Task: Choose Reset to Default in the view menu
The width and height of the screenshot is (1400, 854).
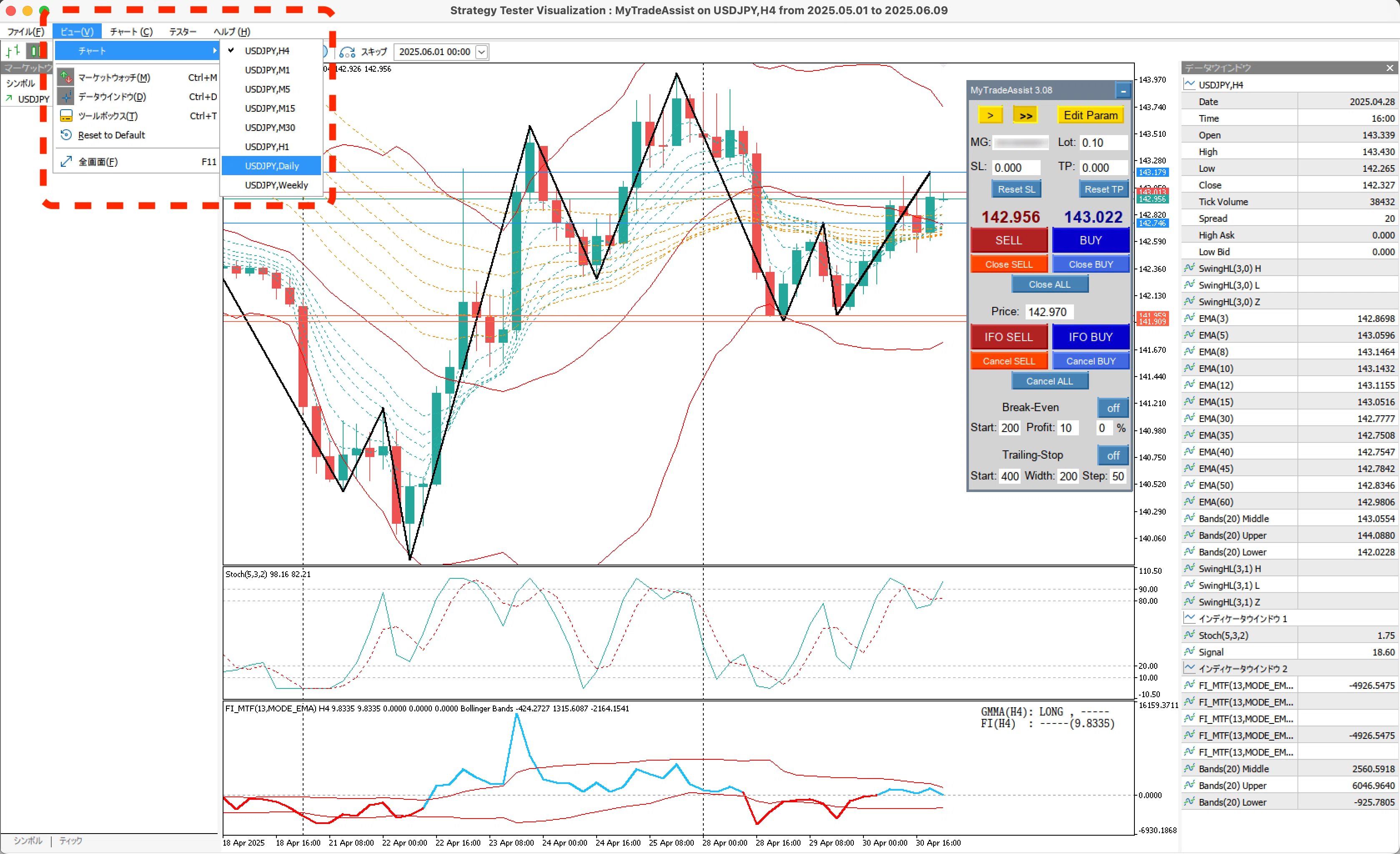Action: tap(137, 135)
